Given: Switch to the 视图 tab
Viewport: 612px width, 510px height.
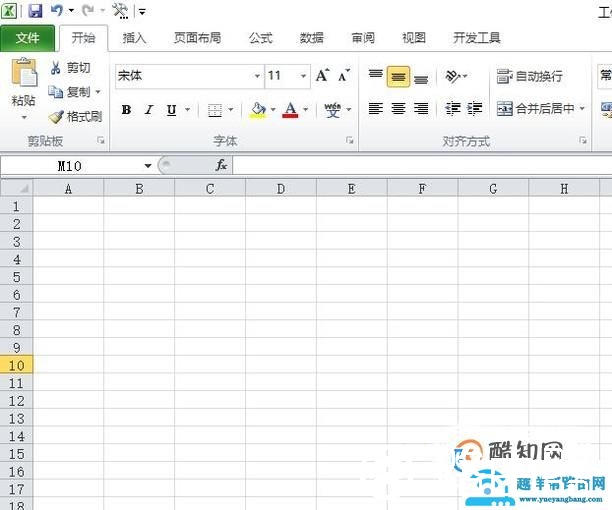Looking at the screenshot, I should 414,38.
